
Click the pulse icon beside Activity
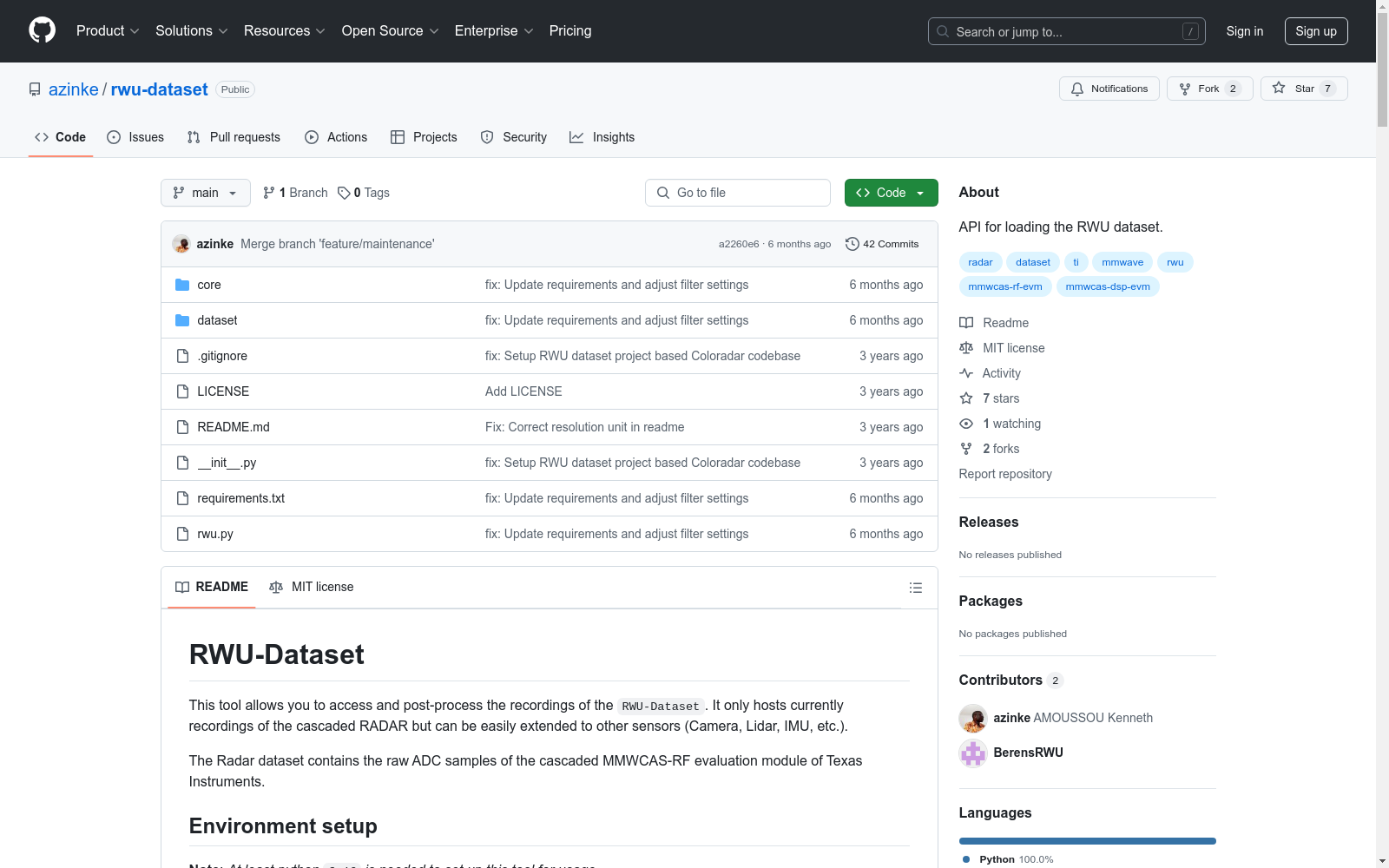coord(966,373)
